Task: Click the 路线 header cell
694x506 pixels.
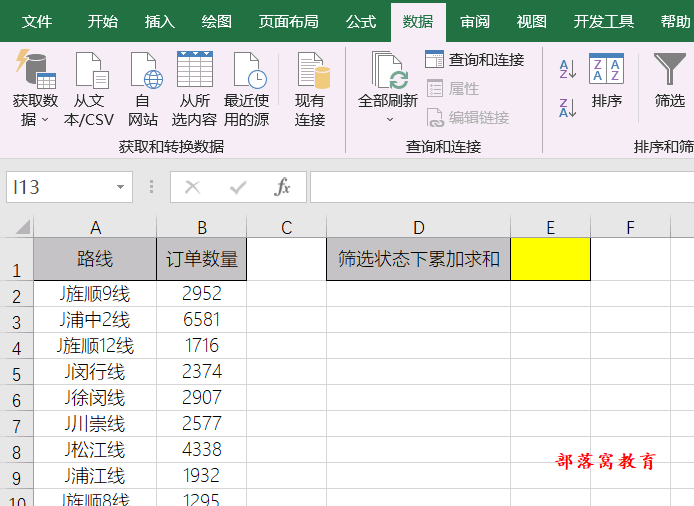Action: (x=95, y=259)
